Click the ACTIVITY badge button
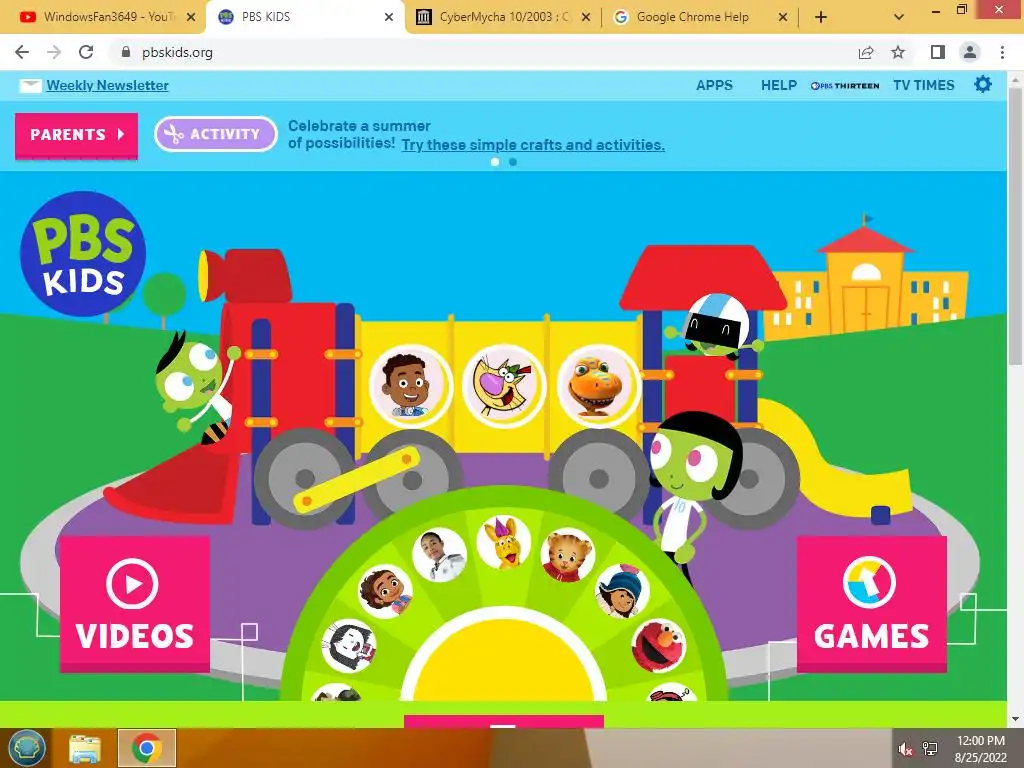The image size is (1024, 768). coord(216,134)
